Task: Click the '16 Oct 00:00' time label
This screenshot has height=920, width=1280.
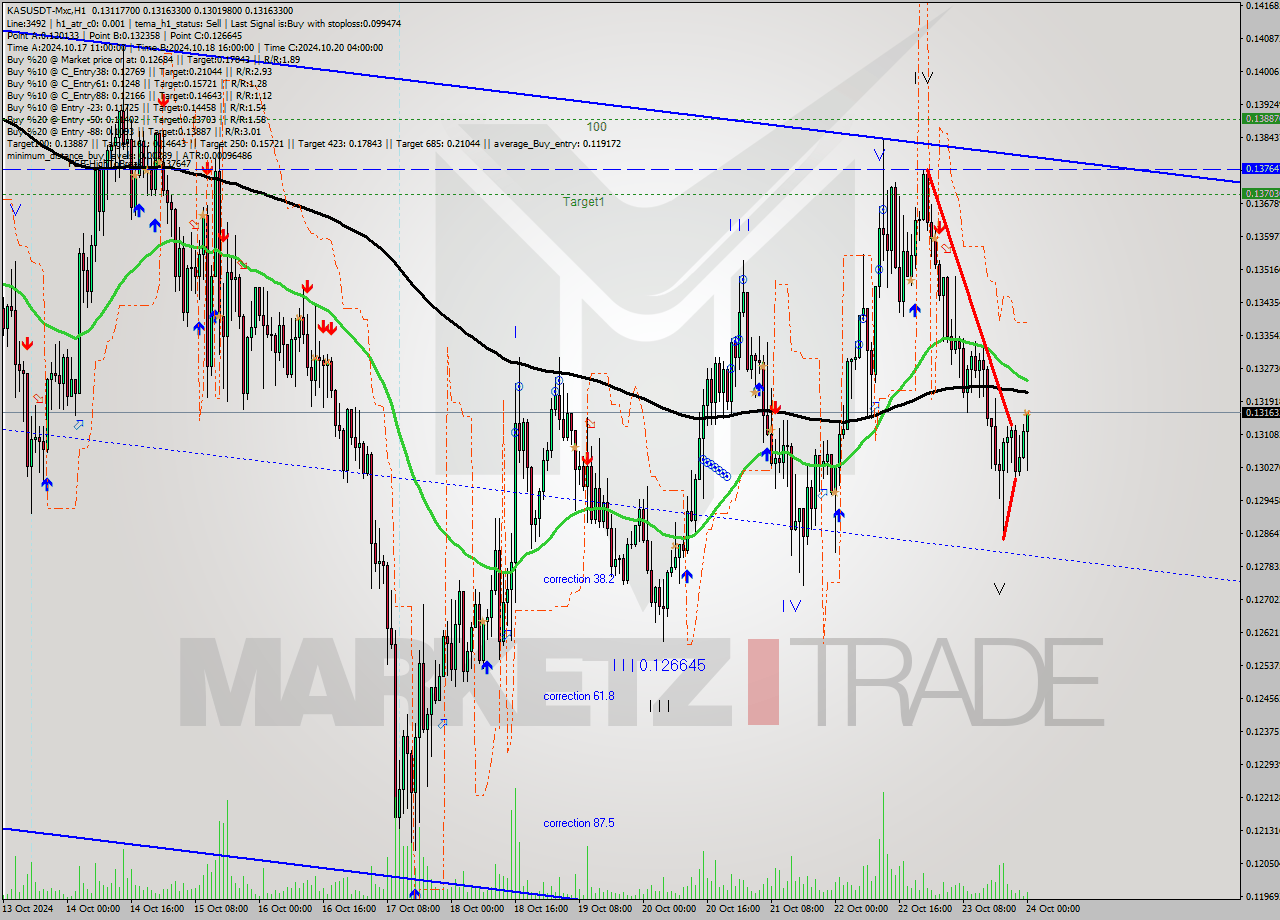Action: (285, 909)
